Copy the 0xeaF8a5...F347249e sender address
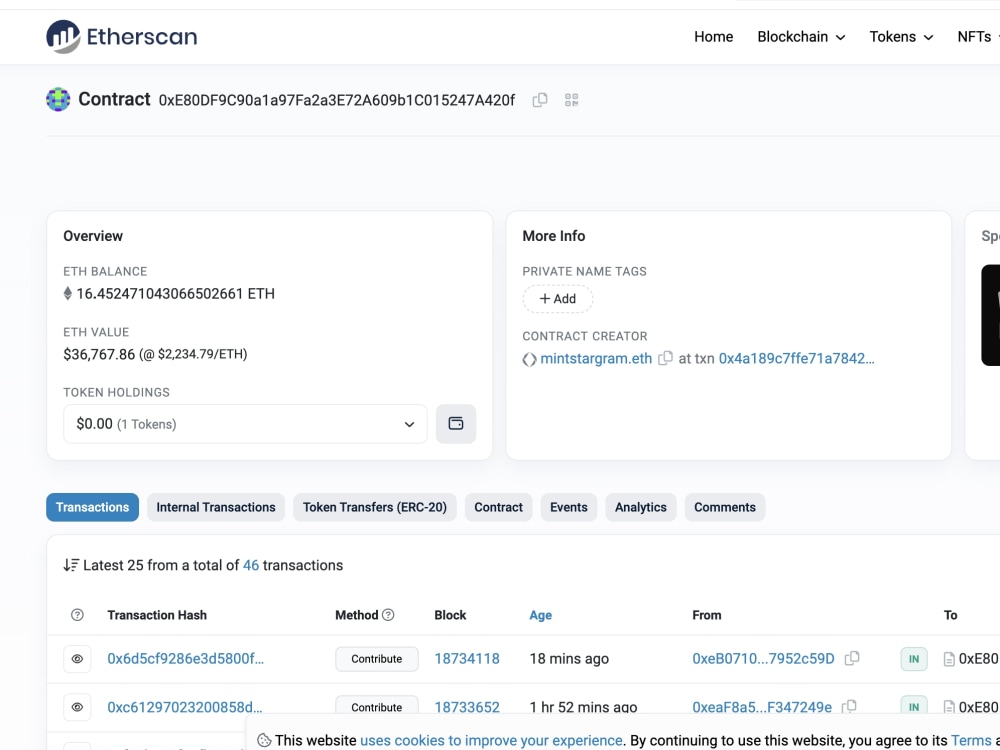1000x750 pixels. (x=849, y=707)
